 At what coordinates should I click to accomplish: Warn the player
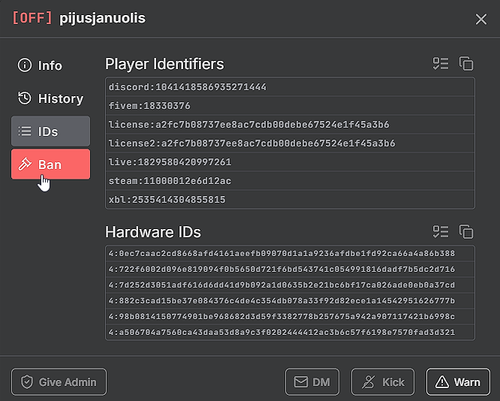click(458, 382)
